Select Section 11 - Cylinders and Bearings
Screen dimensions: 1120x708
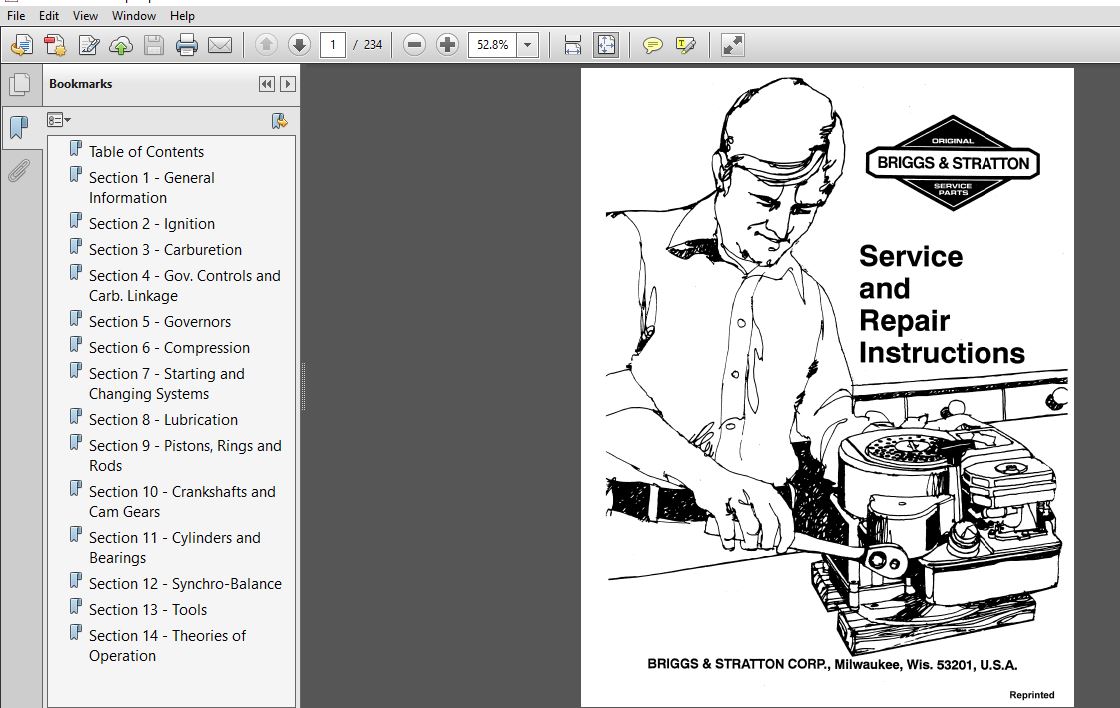point(174,547)
